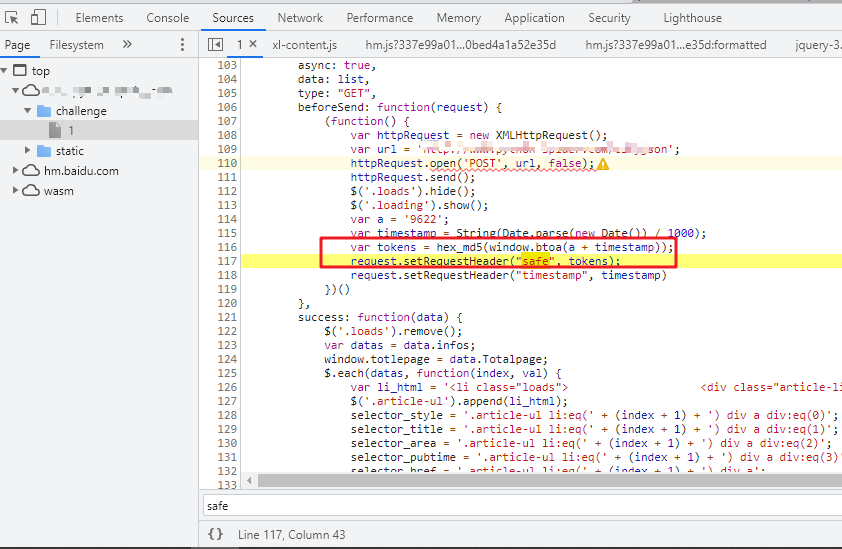Hide the navigator sidebar toggle icon
Viewport: 842px width, 549px height.
[215, 45]
